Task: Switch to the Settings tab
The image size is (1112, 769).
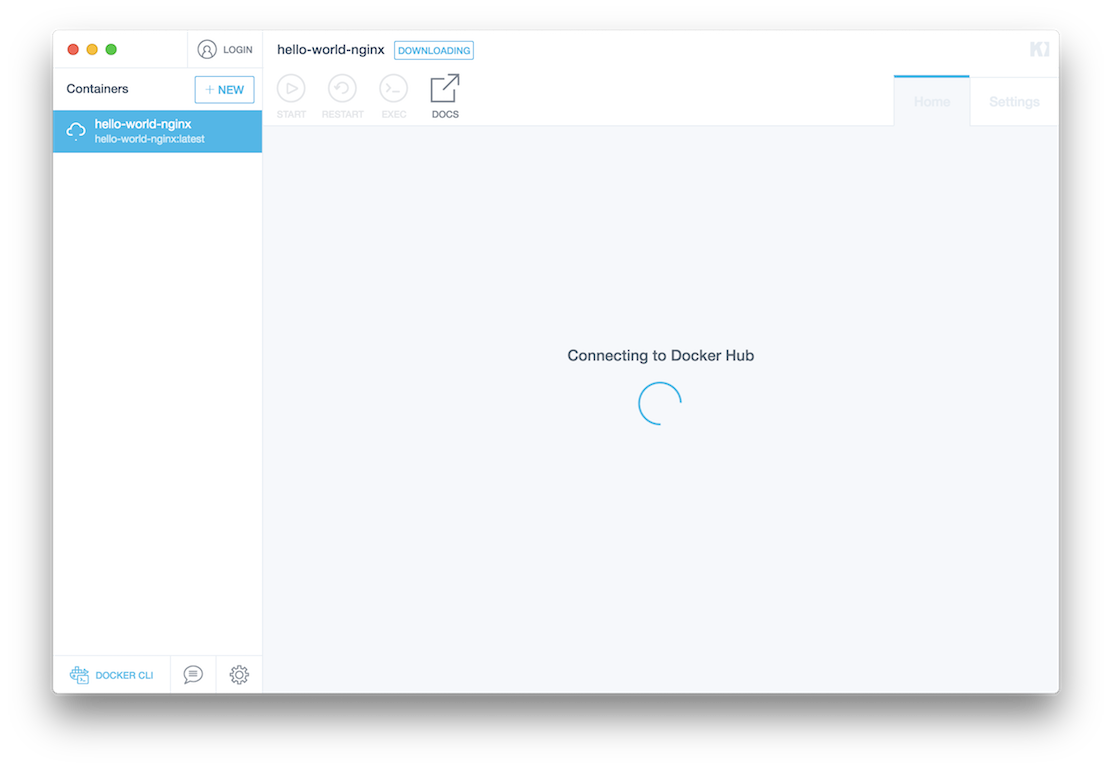Action: coord(1014,101)
